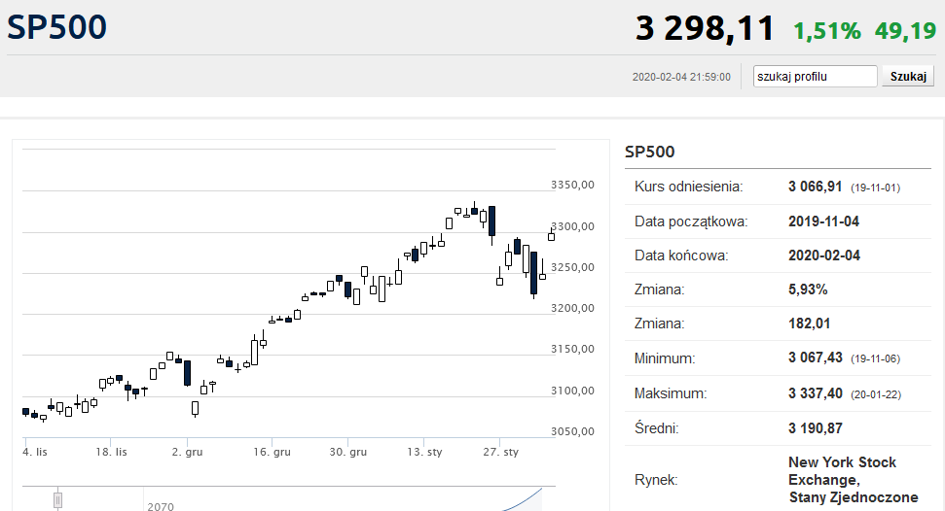Click the 3 298,11 current price value
The height and width of the screenshot is (511, 945).
tap(705, 29)
